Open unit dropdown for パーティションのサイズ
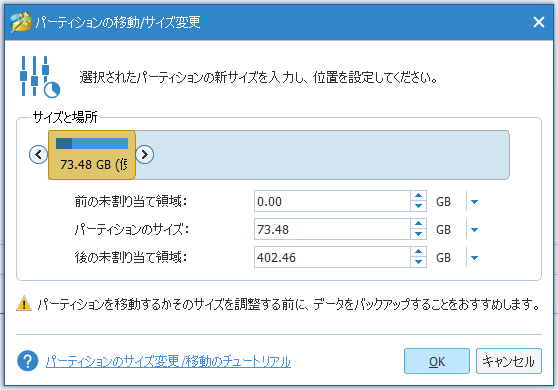The width and height of the screenshot is (558, 390). click(x=474, y=230)
